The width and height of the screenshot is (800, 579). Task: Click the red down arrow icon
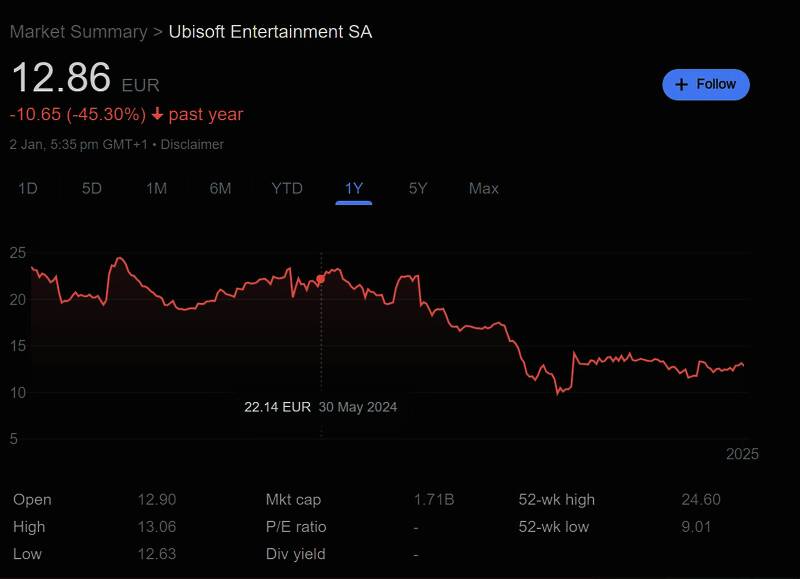tap(157, 114)
